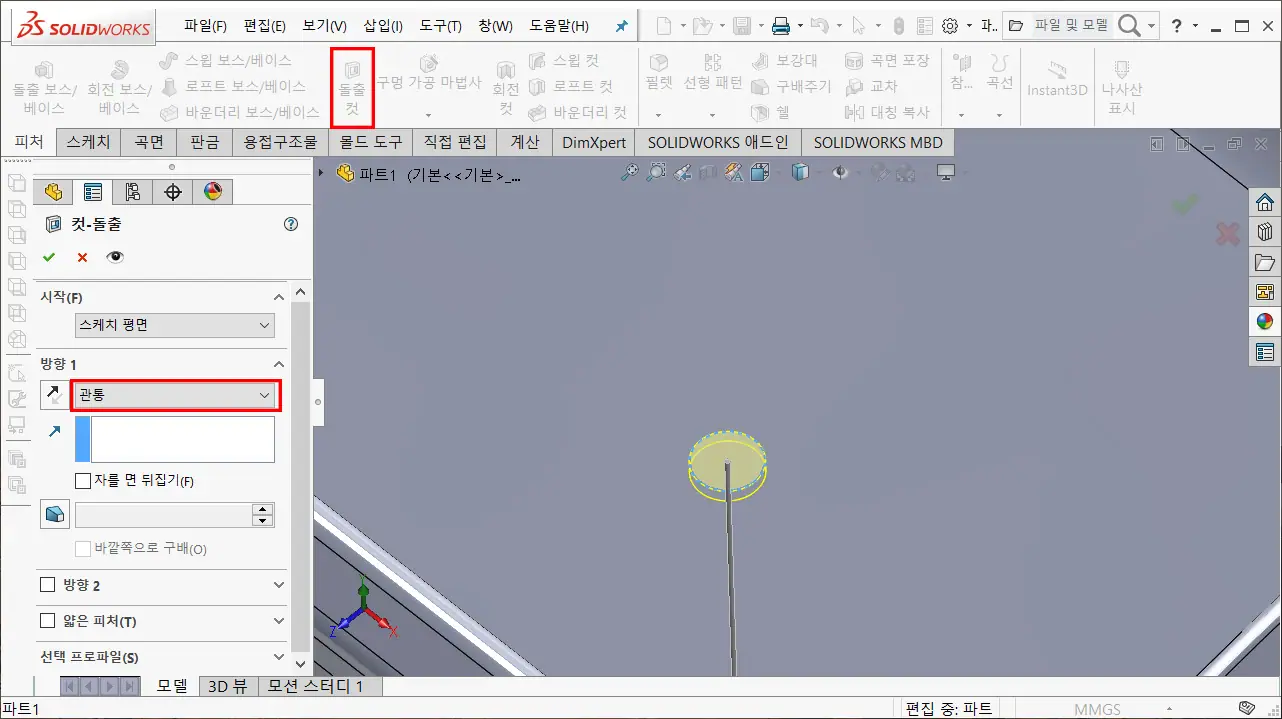Open the PropertyManager tab icon

(93, 192)
